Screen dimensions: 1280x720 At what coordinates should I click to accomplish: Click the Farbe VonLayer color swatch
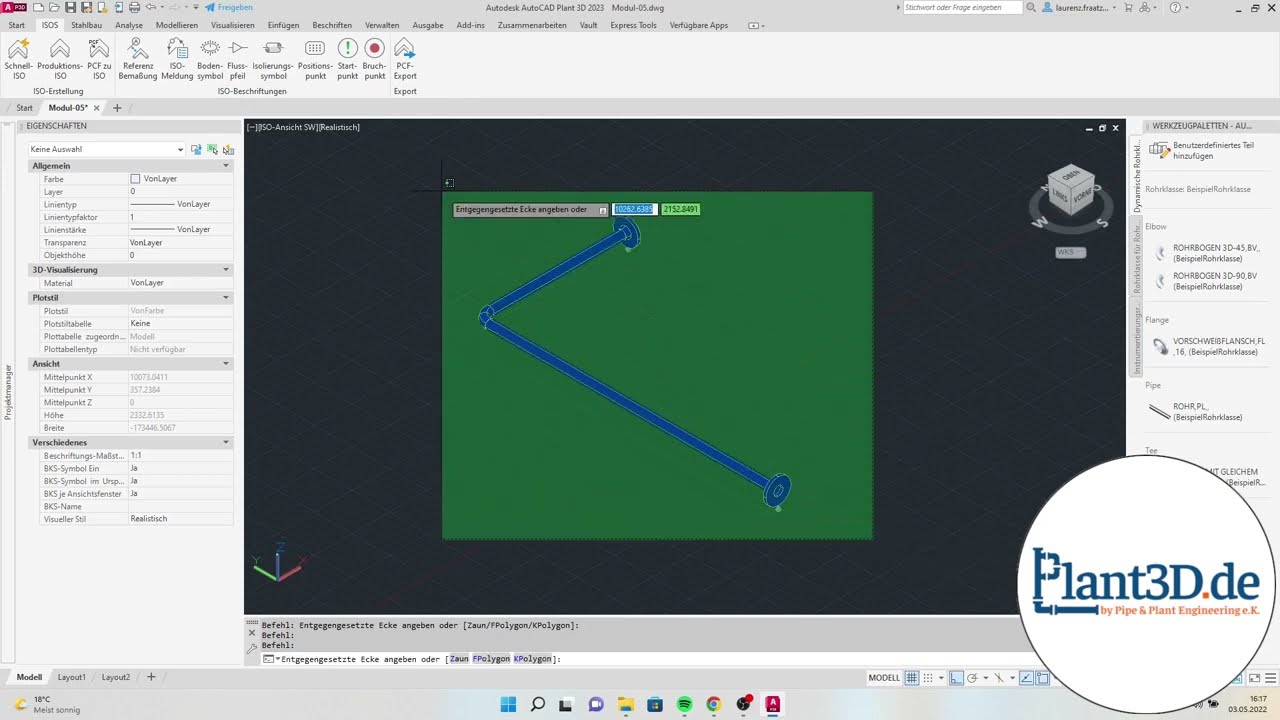pos(135,179)
